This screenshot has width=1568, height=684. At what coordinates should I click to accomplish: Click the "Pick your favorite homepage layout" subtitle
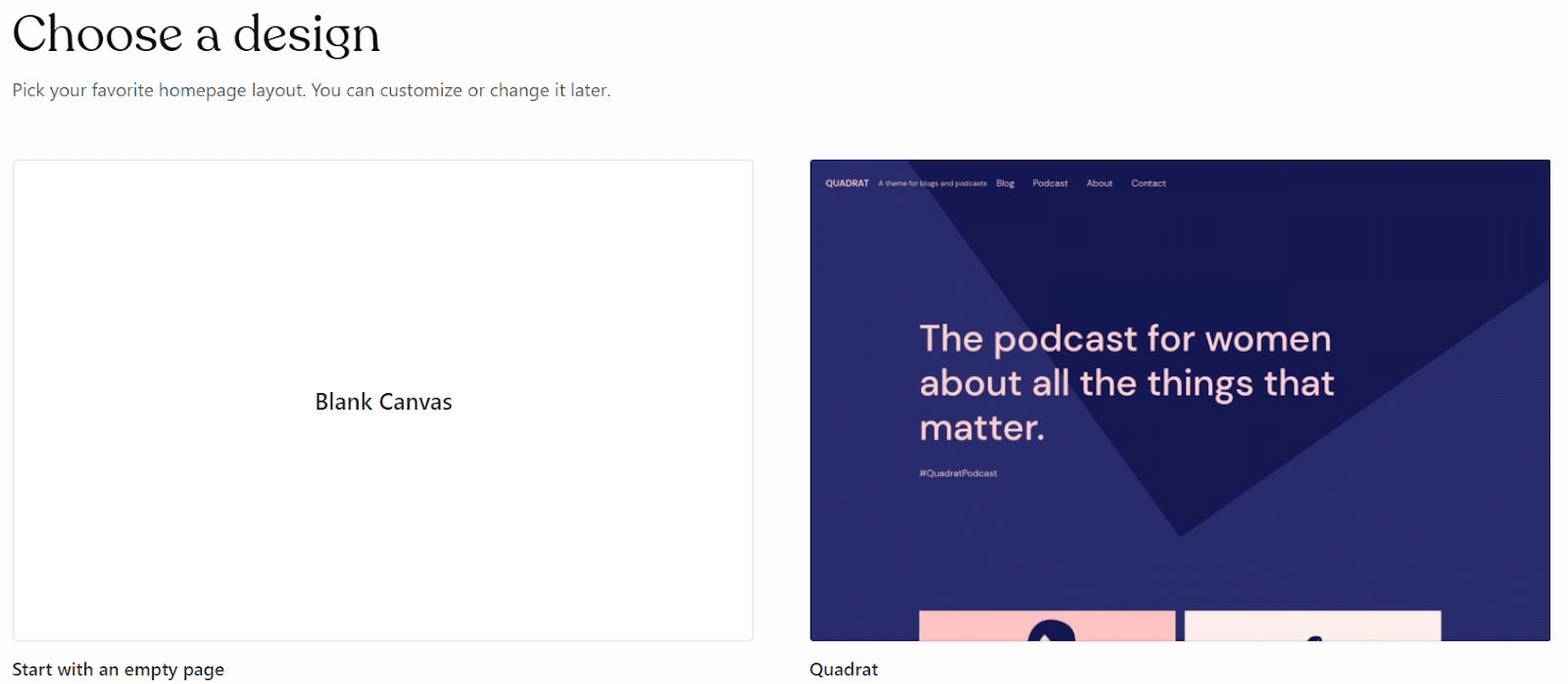311,90
